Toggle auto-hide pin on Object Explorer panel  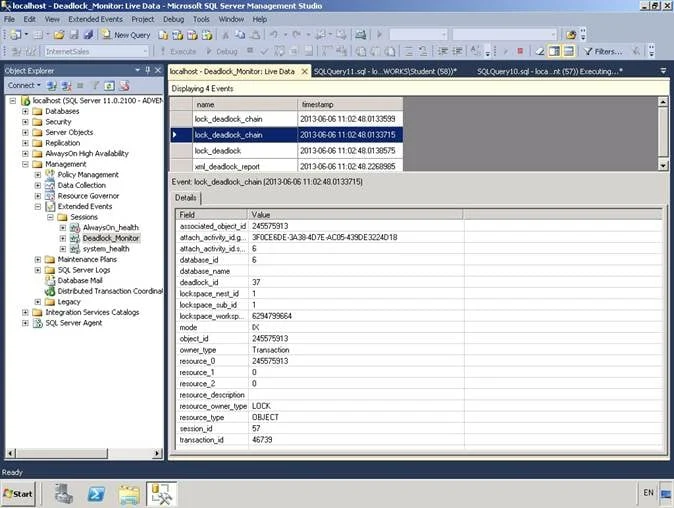point(147,70)
